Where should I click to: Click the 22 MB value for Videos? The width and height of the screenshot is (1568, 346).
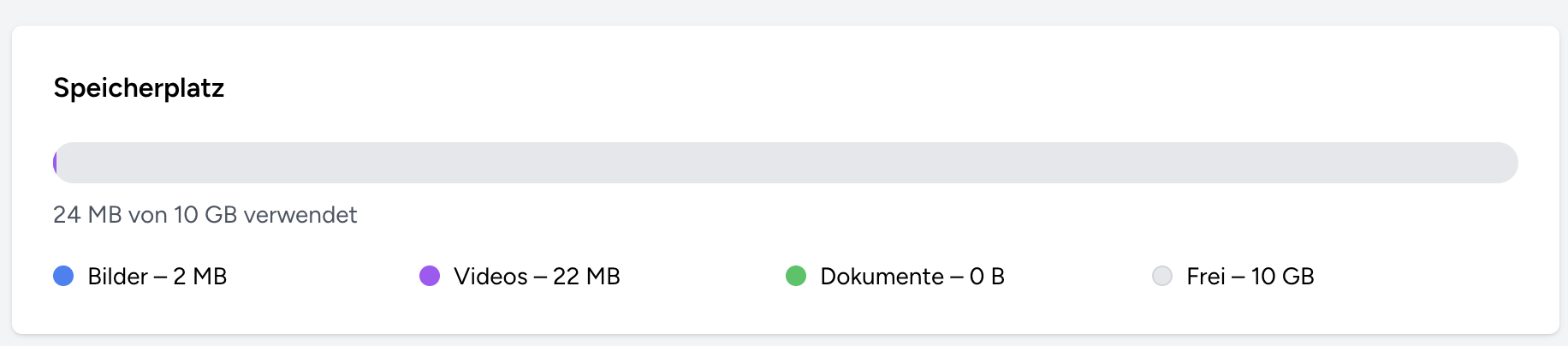pyautogui.click(x=586, y=277)
